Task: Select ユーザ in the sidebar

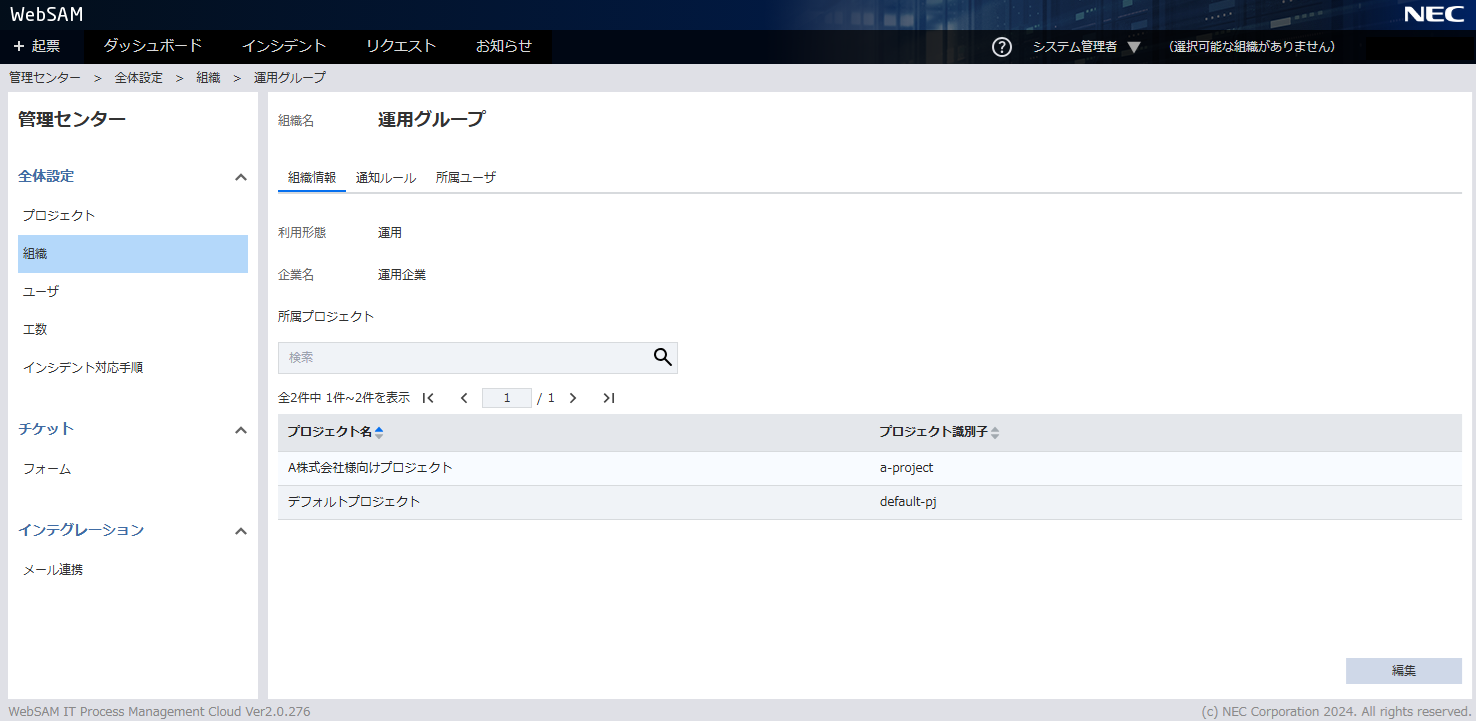Action: click(x=133, y=292)
